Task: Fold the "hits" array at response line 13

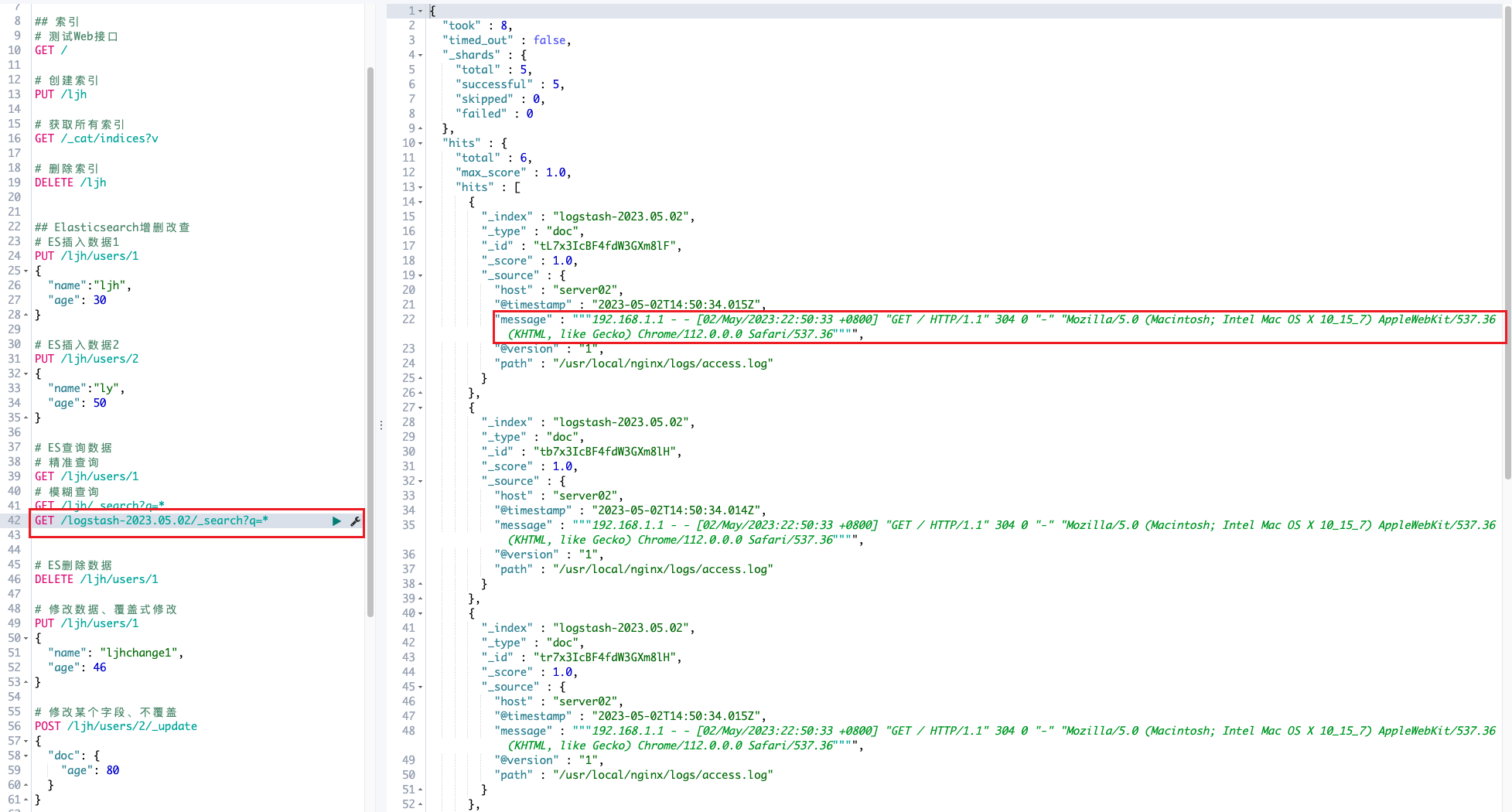Action: [420, 187]
